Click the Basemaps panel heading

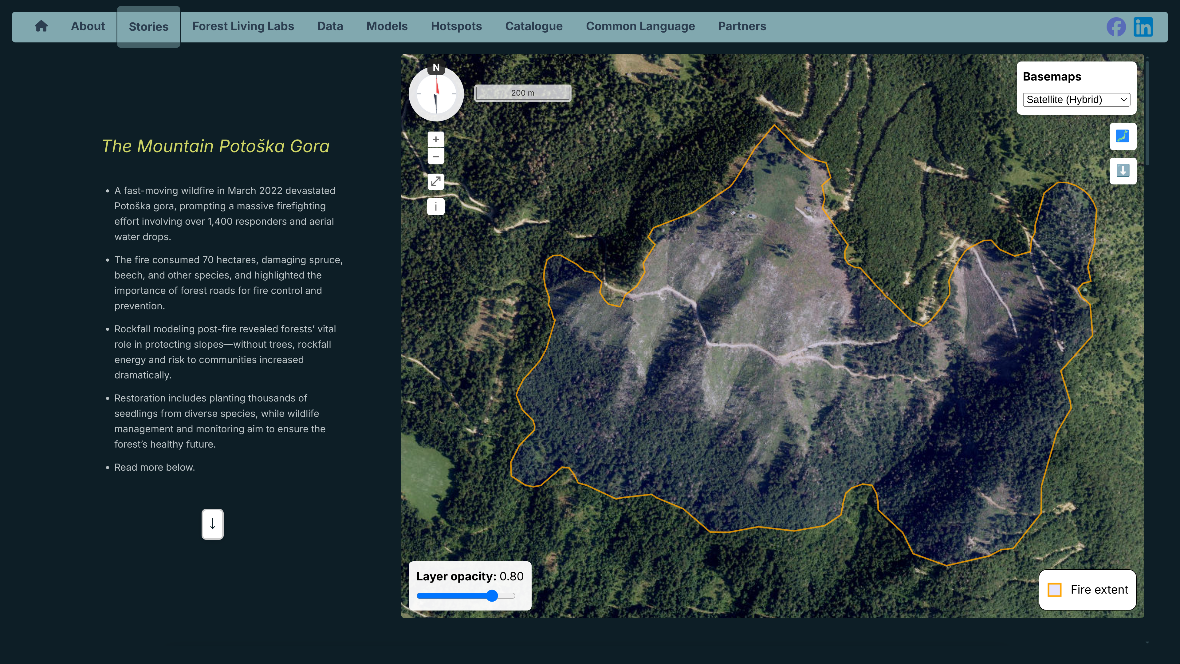click(x=1052, y=77)
